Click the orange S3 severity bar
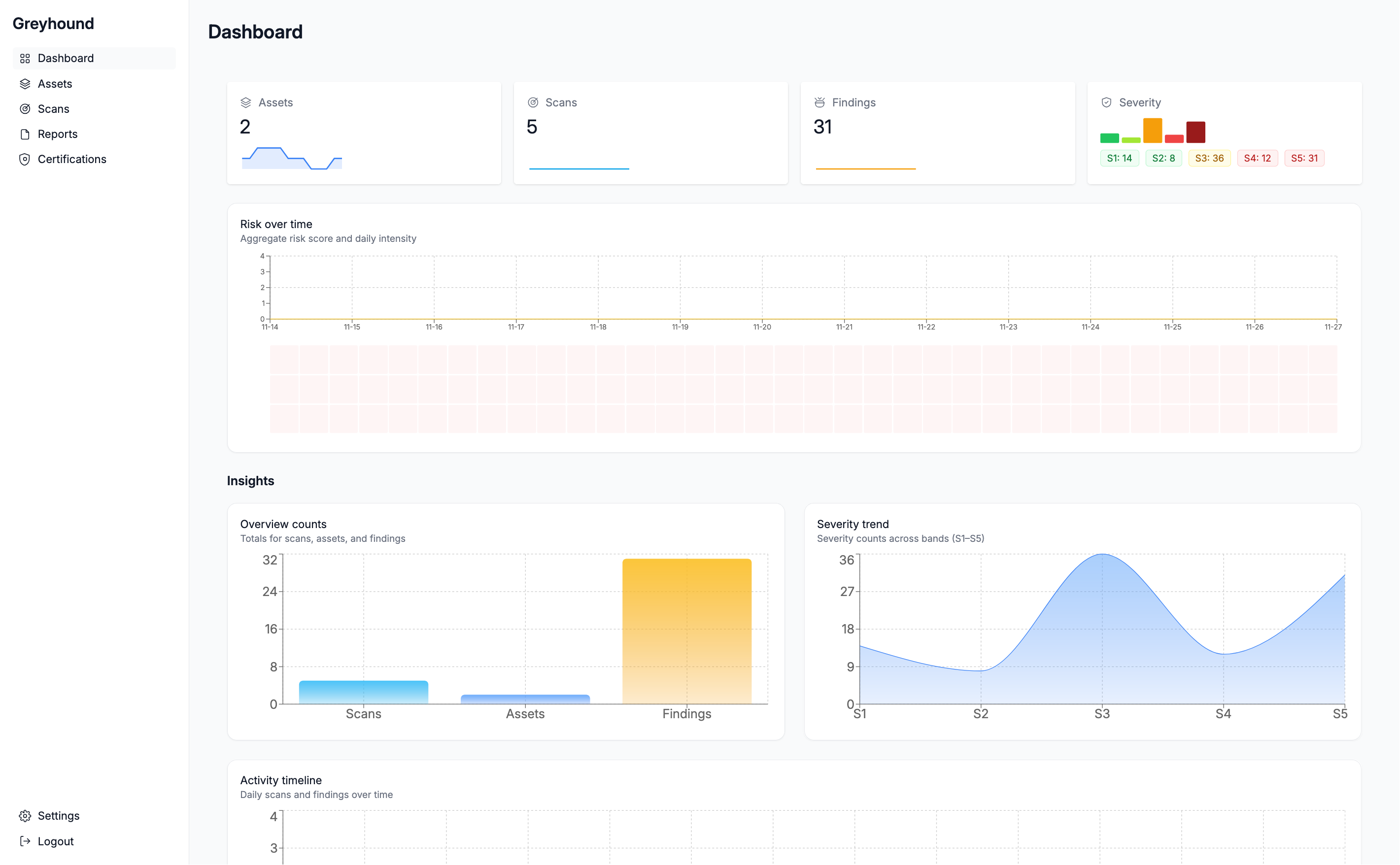1400x865 pixels. point(1152,131)
